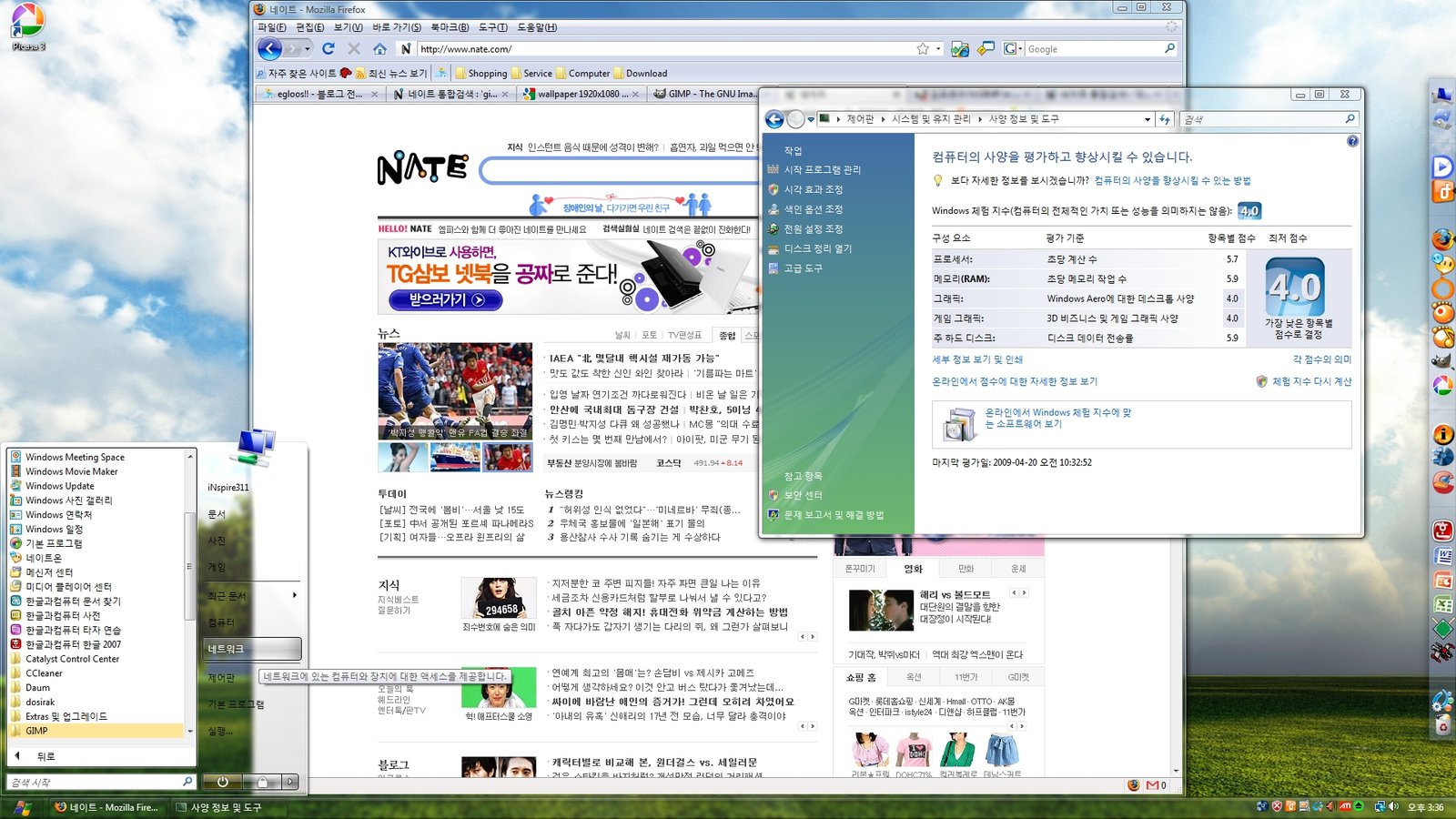This screenshot has width=1456, height=819.
Task: Click the lock button in the Start menu
Action: 262,782
